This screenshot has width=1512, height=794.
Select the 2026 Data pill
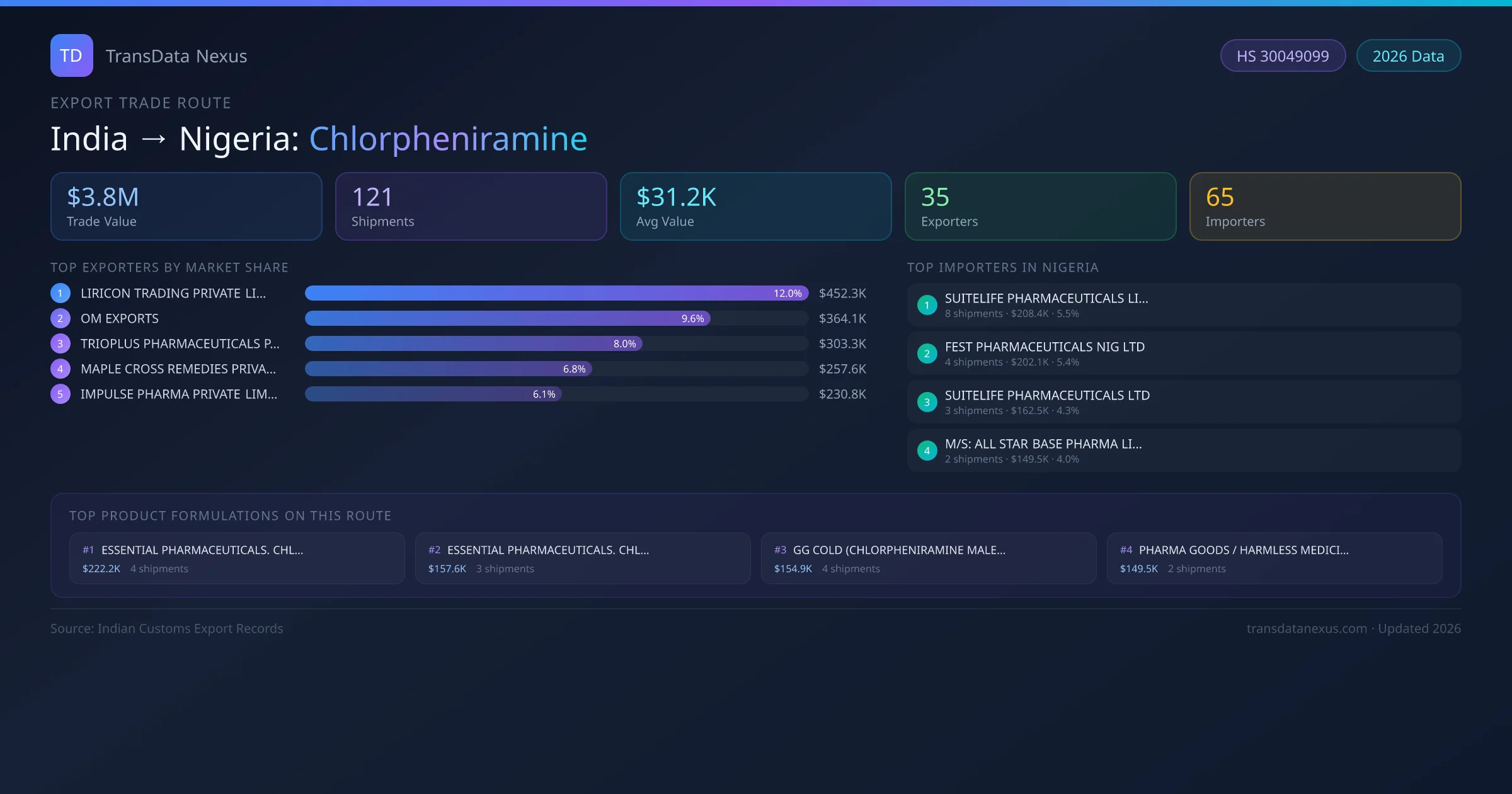coord(1408,56)
